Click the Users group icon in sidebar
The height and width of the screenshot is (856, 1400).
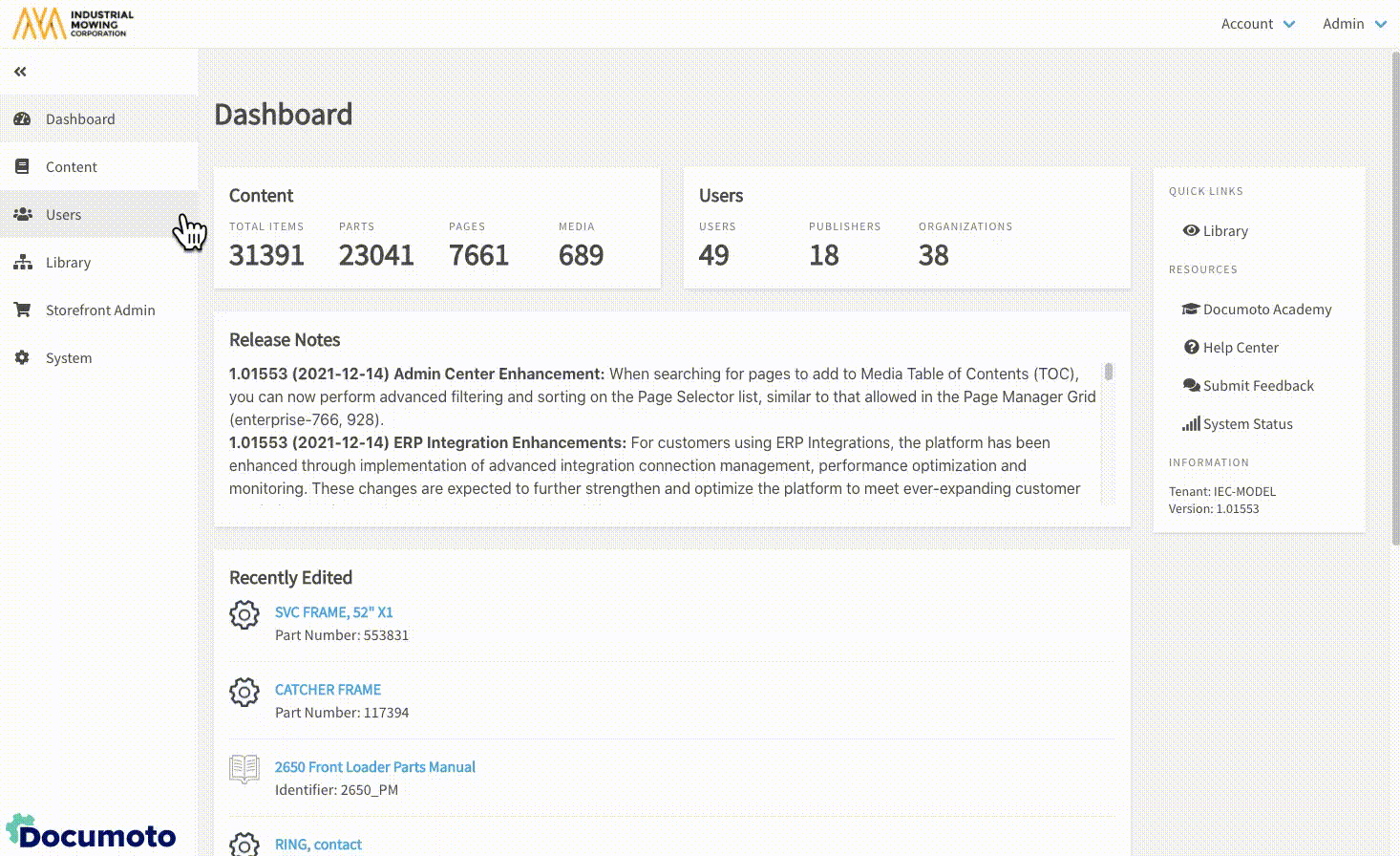click(22, 215)
